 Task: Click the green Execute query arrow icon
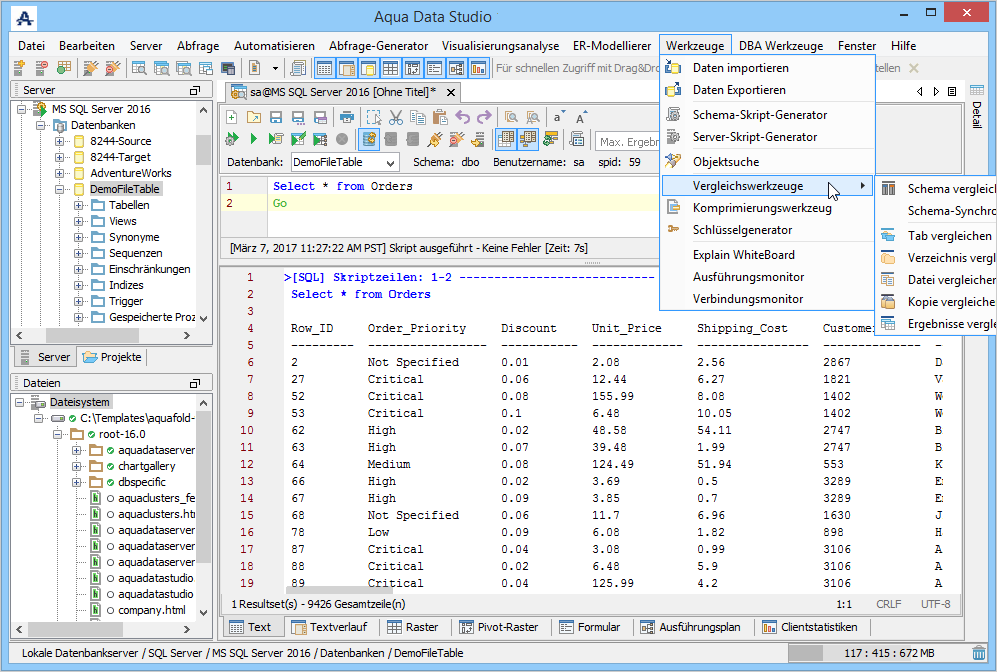(254, 139)
